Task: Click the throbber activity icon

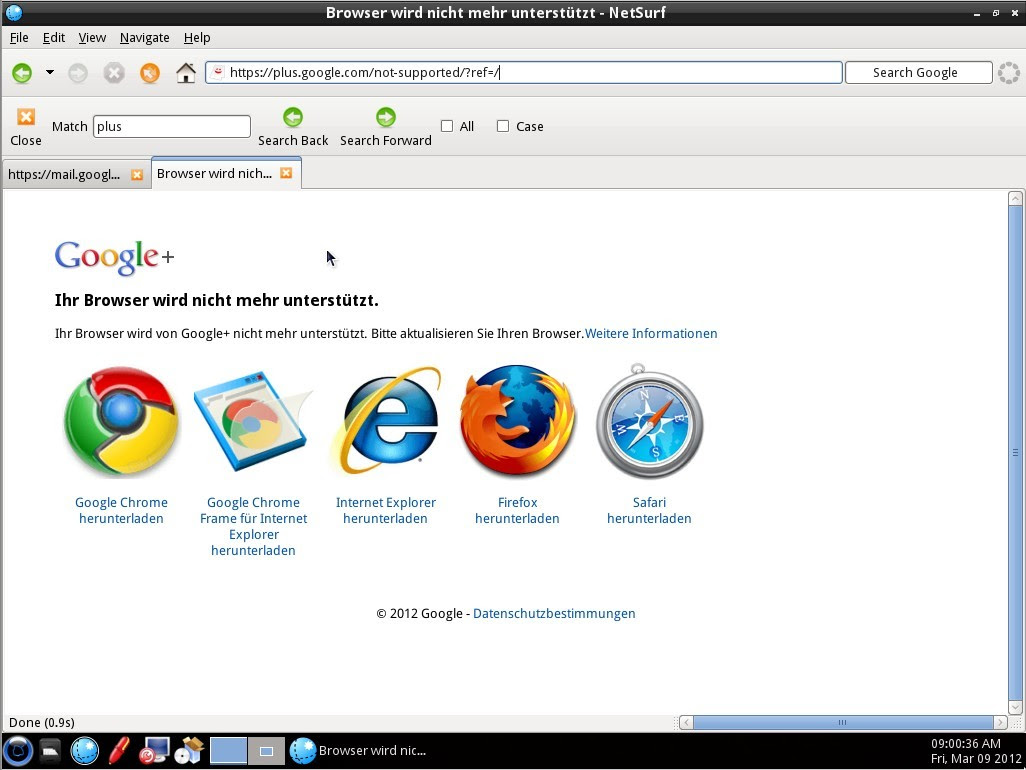Action: coord(1009,73)
